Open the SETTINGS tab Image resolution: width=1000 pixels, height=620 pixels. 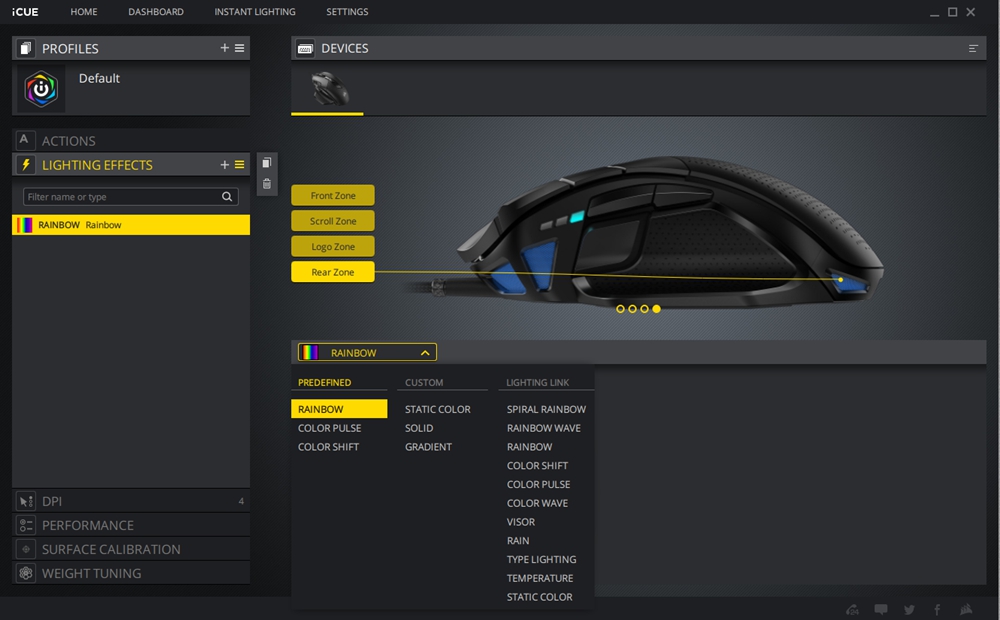347,11
